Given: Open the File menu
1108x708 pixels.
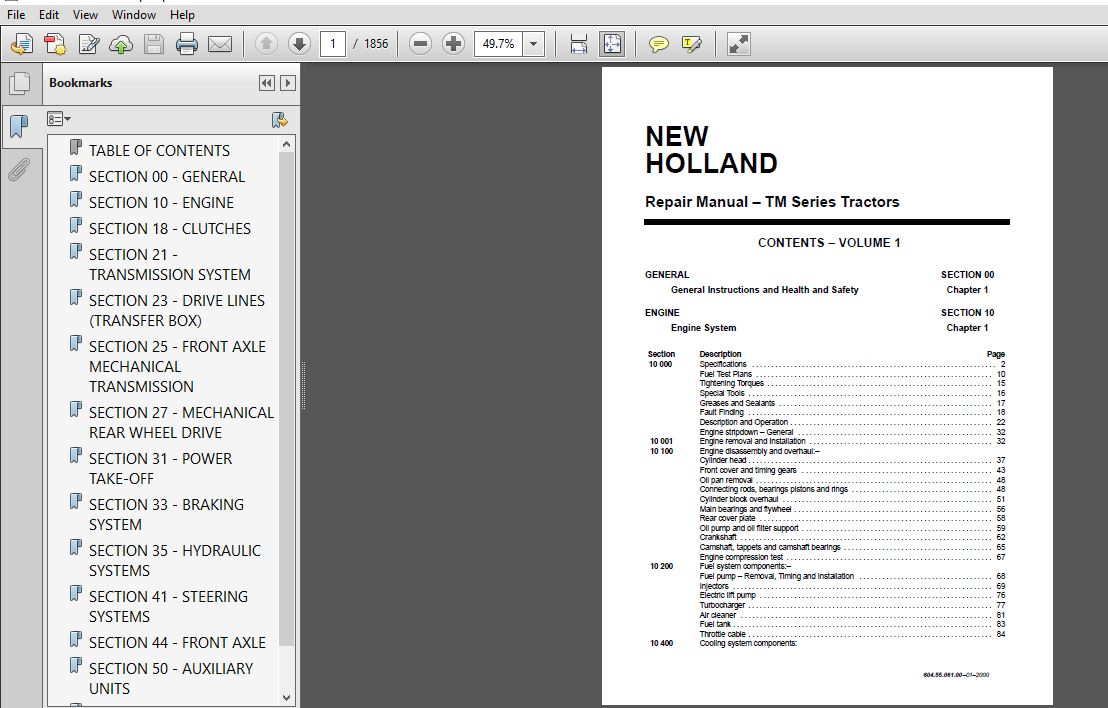Looking at the screenshot, I should [x=16, y=14].
